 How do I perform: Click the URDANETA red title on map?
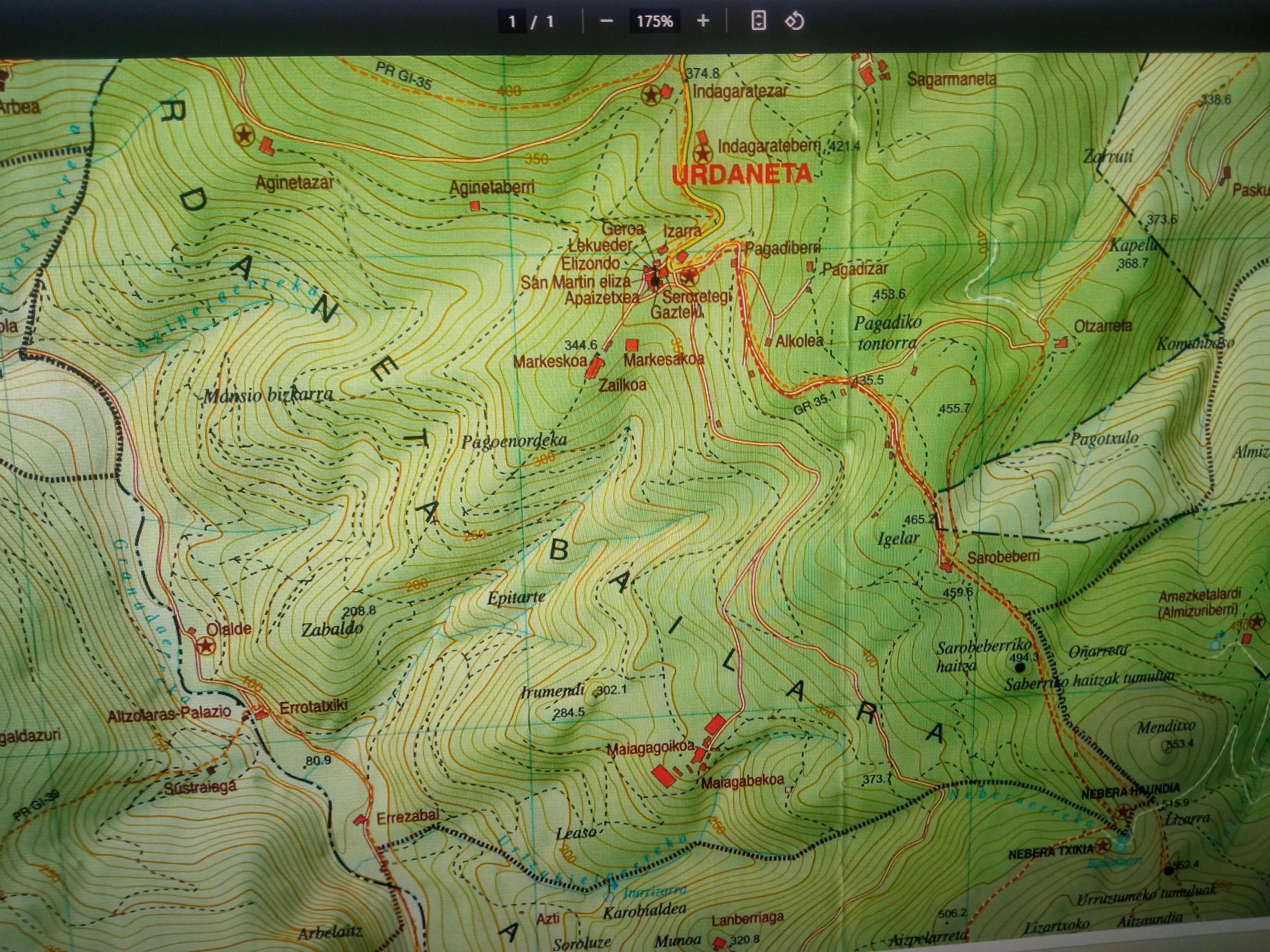[742, 174]
